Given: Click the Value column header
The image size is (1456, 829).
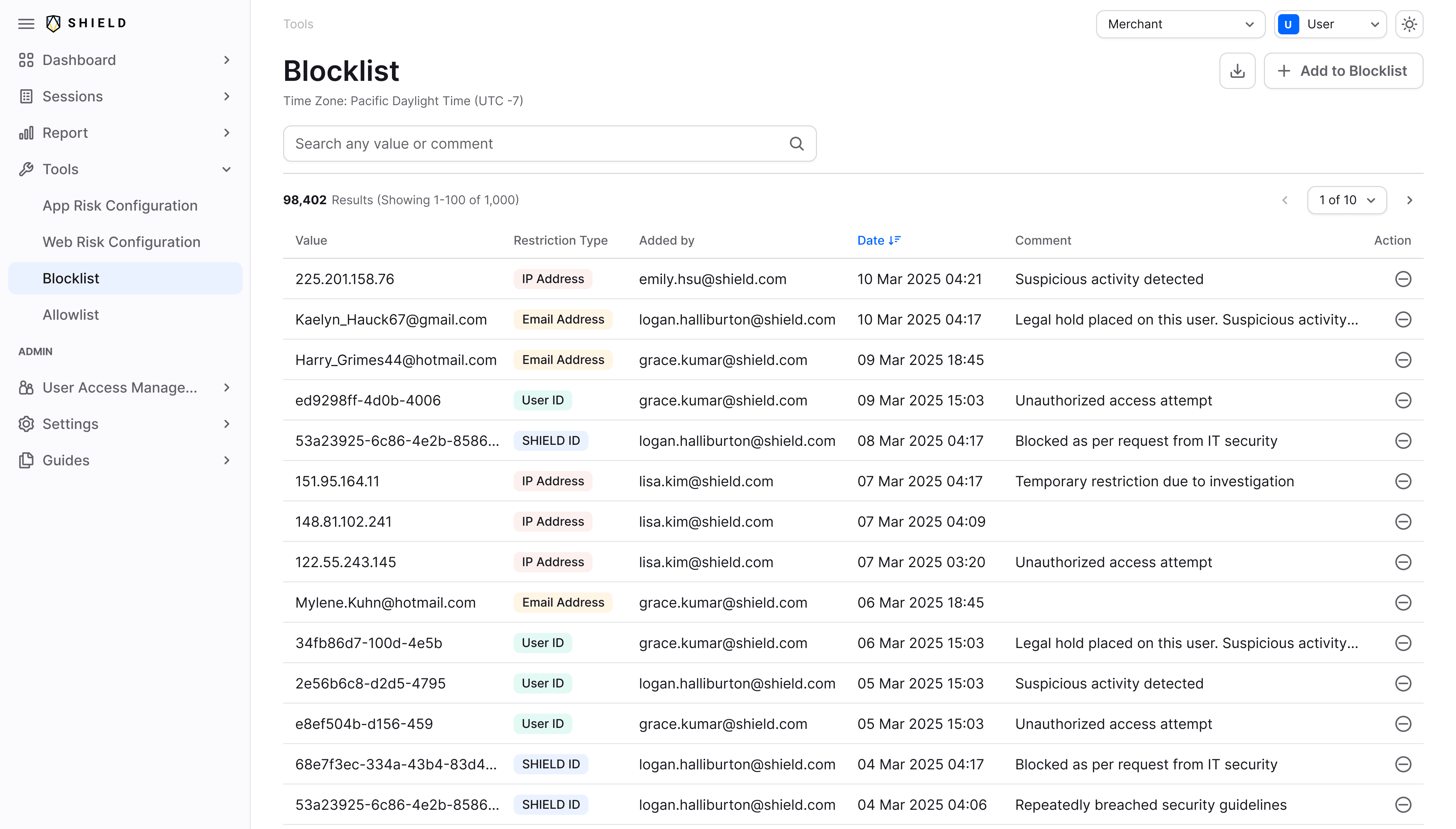Looking at the screenshot, I should (311, 240).
